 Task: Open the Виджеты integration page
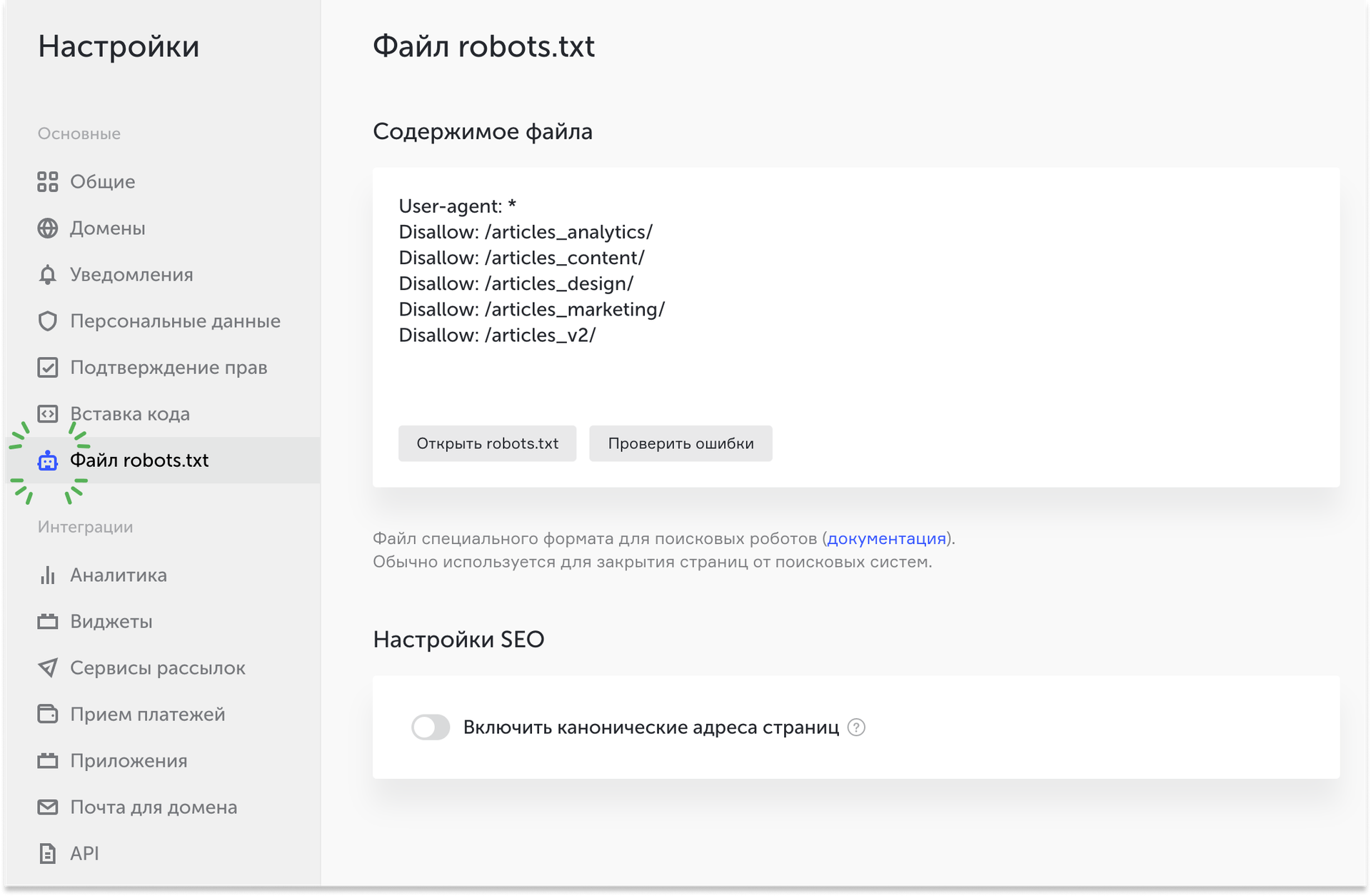point(163,622)
